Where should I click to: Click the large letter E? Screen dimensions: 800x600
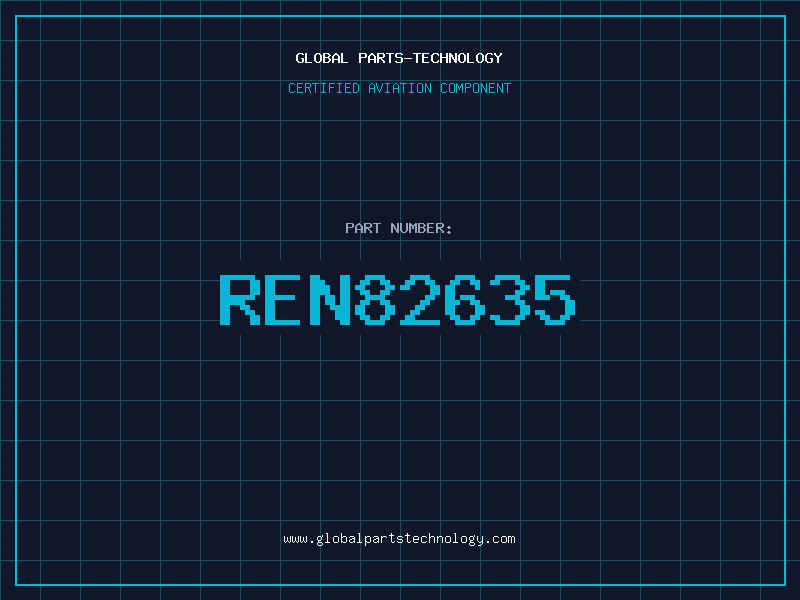[x=285, y=300]
